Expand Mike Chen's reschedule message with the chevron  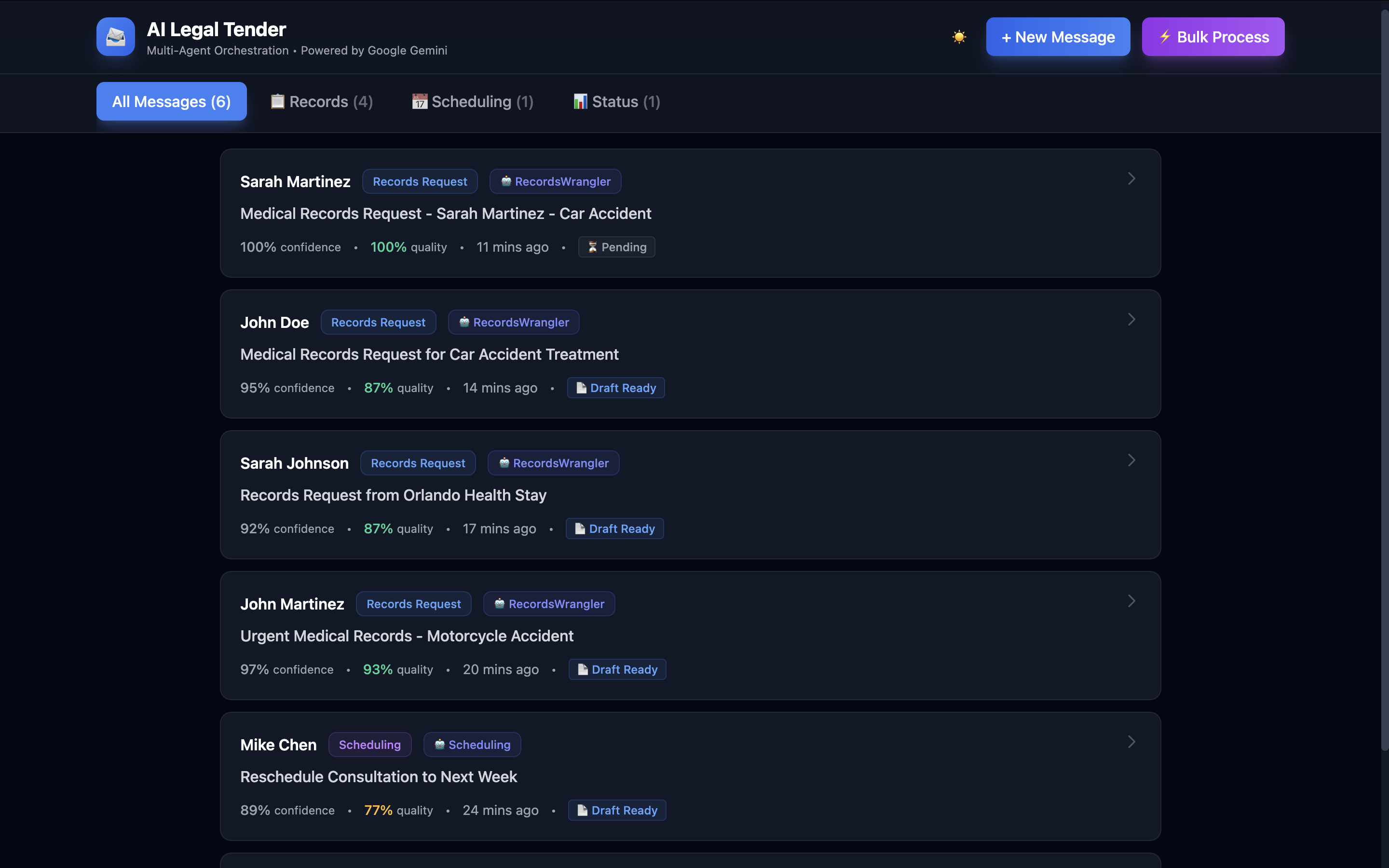click(x=1131, y=742)
